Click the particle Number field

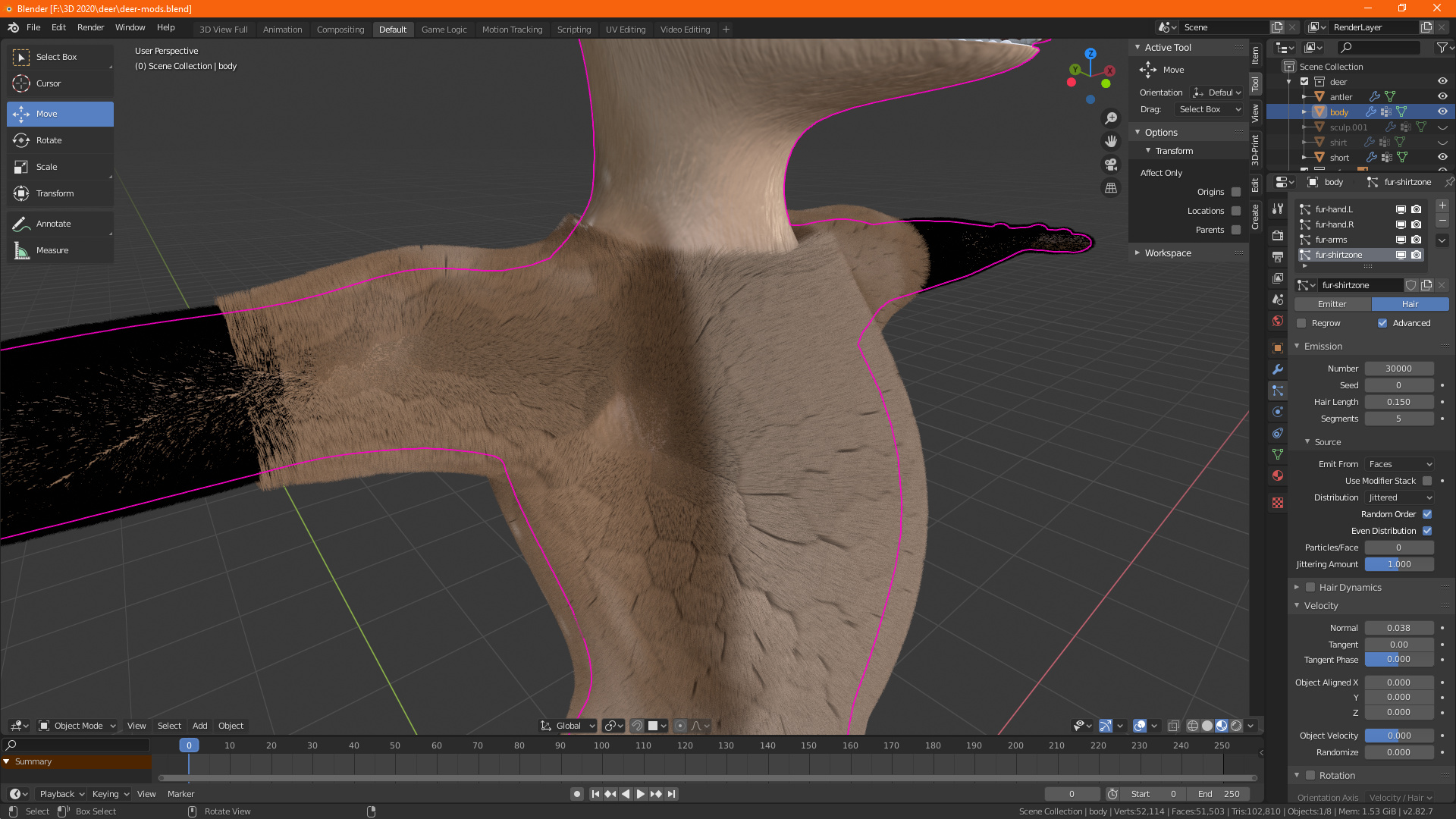click(1399, 369)
